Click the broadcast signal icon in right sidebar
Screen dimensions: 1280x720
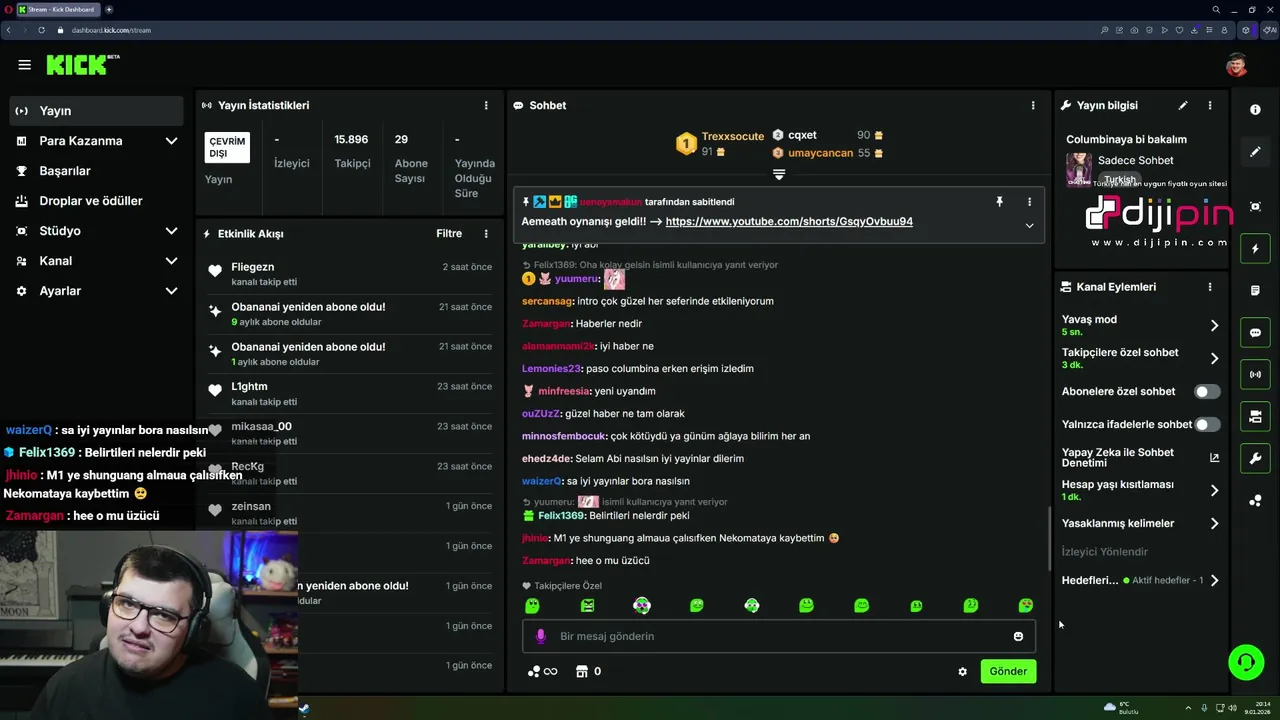pos(1255,375)
